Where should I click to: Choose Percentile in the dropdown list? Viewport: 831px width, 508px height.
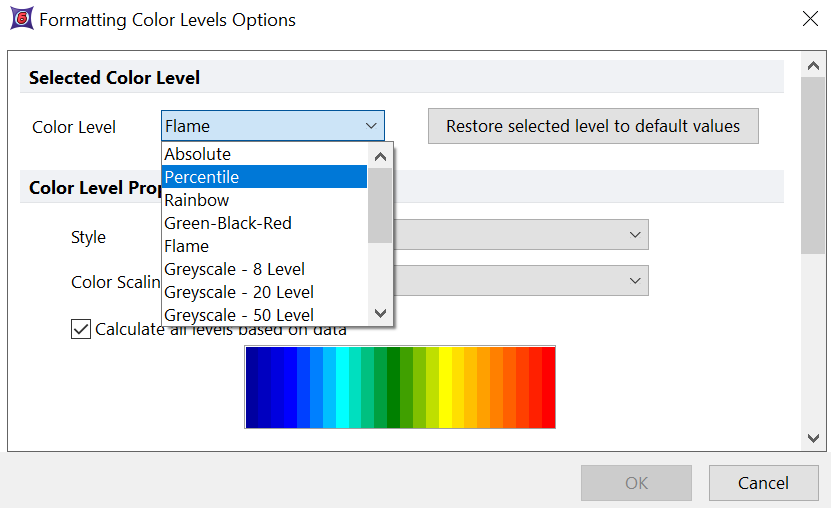pyautogui.click(x=202, y=177)
